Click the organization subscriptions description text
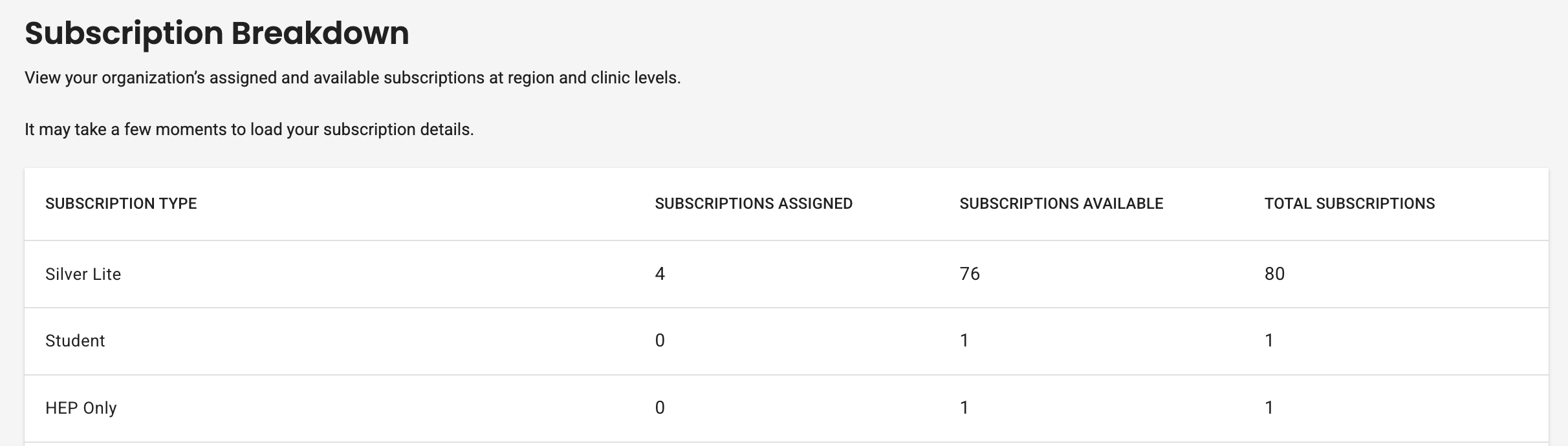 click(353, 78)
